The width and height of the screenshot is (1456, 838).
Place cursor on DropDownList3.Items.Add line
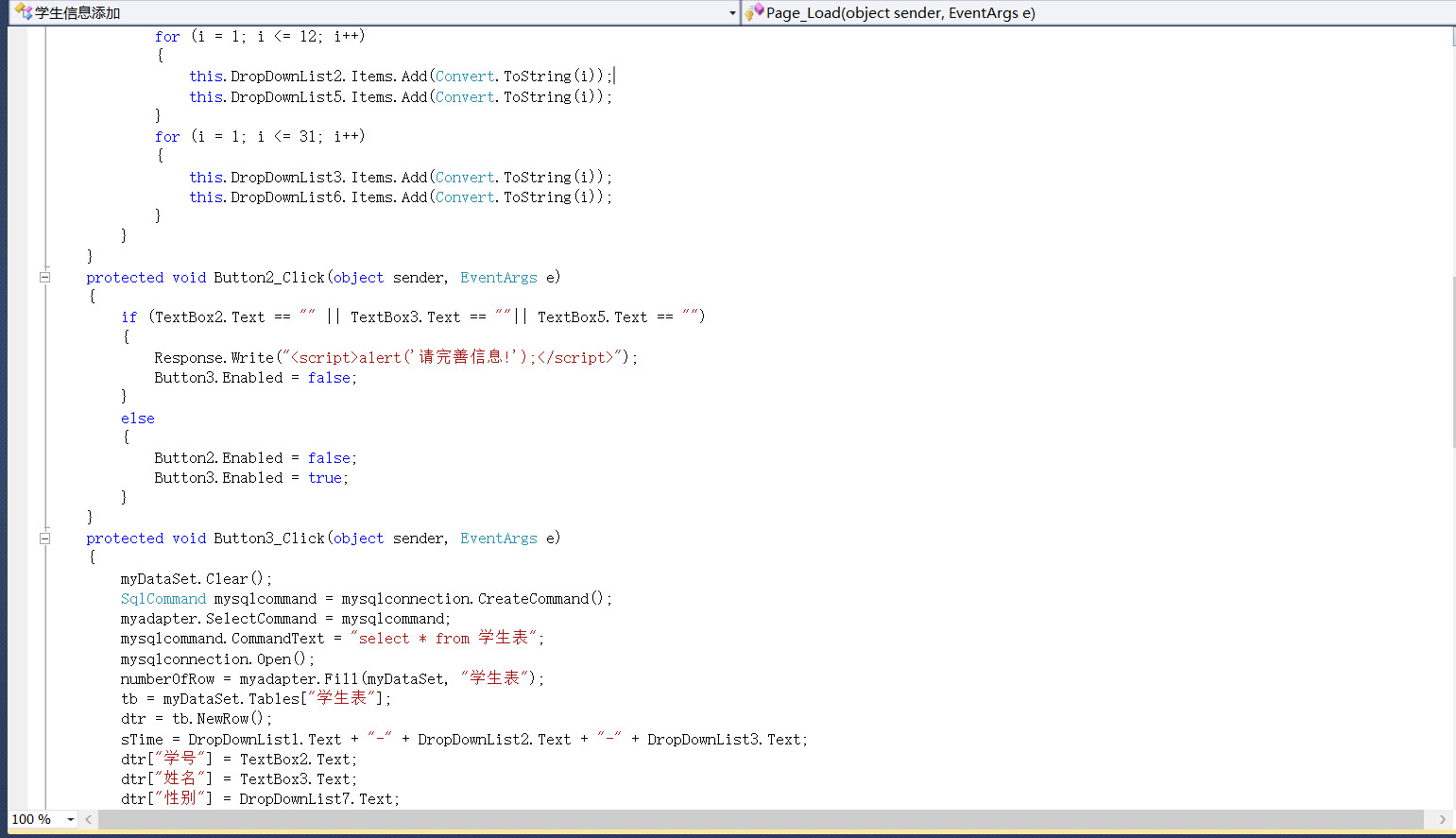tap(401, 177)
